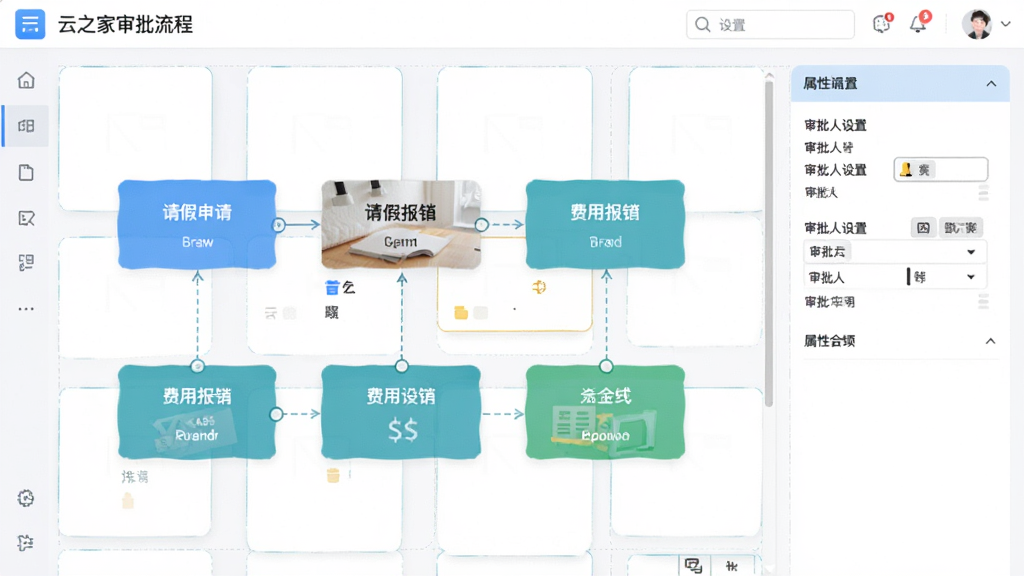This screenshot has height=576, width=1024.
Task: Click the top connector of 费用设销 node
Action: (x=402, y=366)
